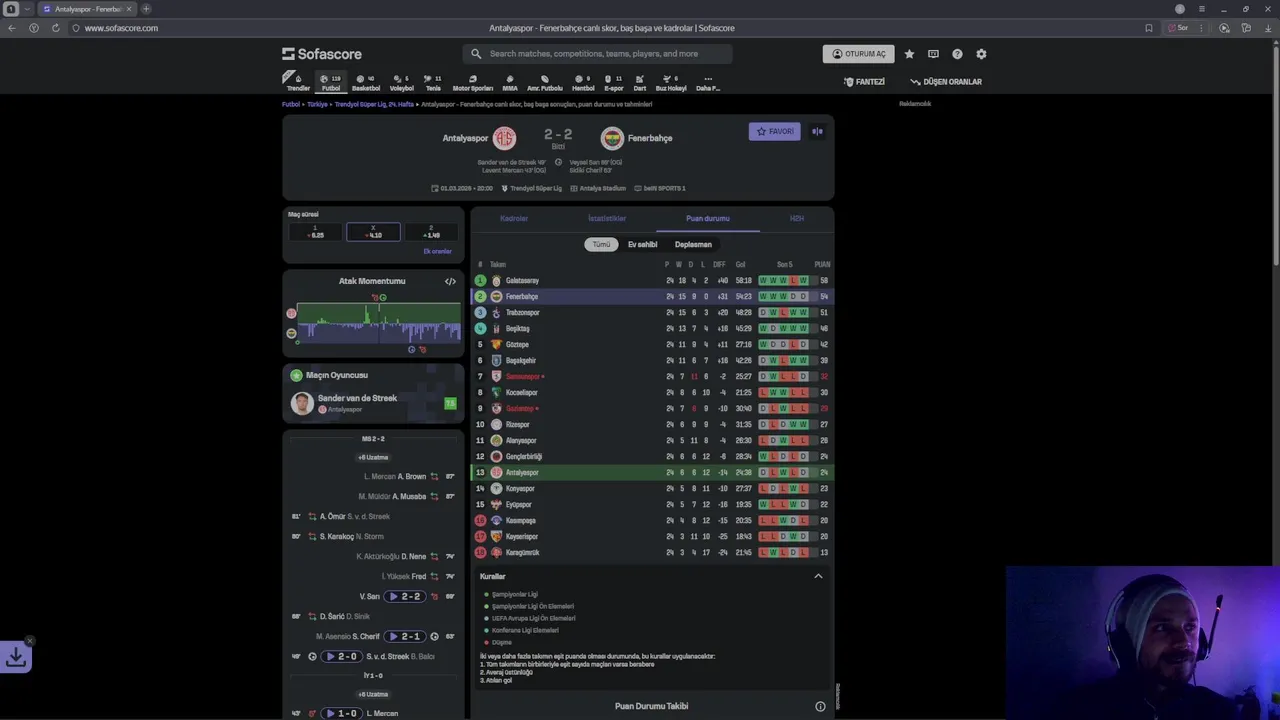
Task: Switch to the İstatistikler tab
Action: [607, 218]
